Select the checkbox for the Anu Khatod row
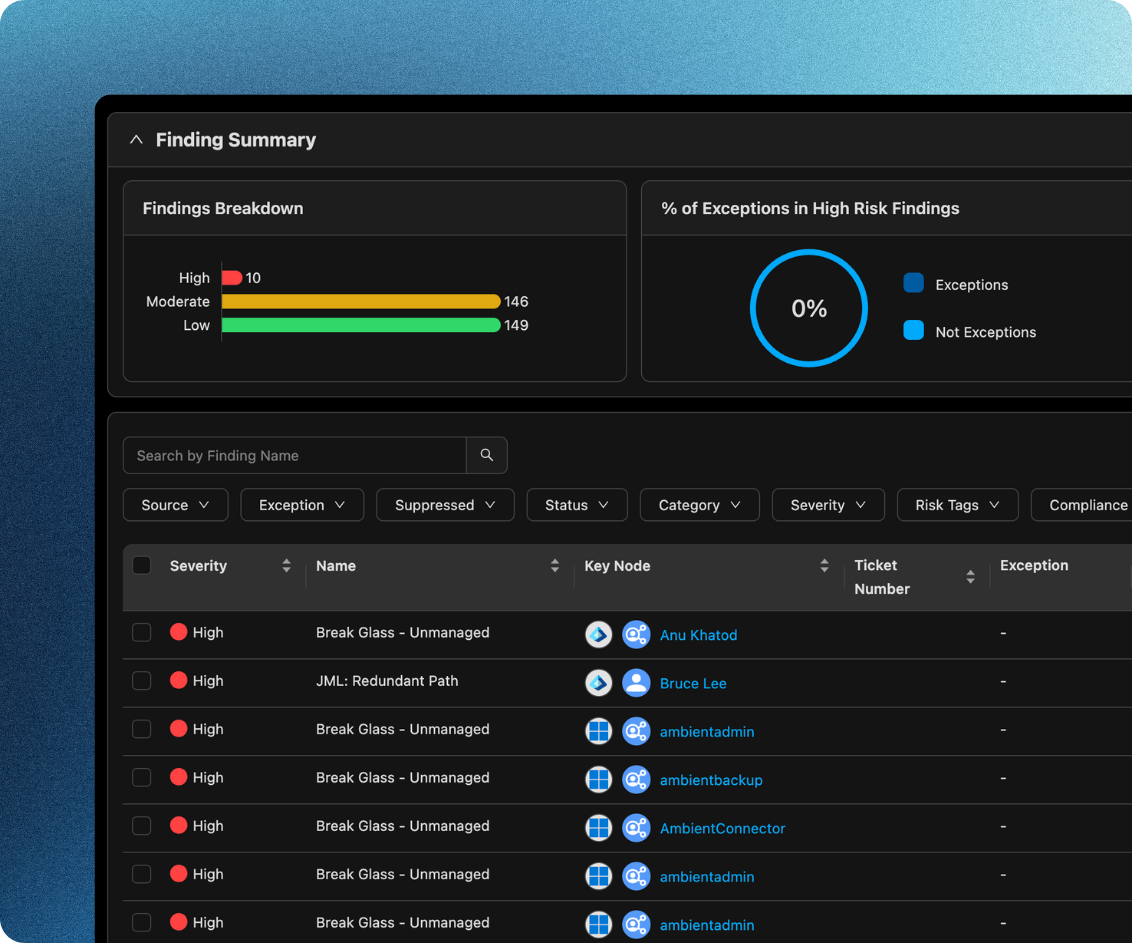The width and height of the screenshot is (1132, 943). 142,633
